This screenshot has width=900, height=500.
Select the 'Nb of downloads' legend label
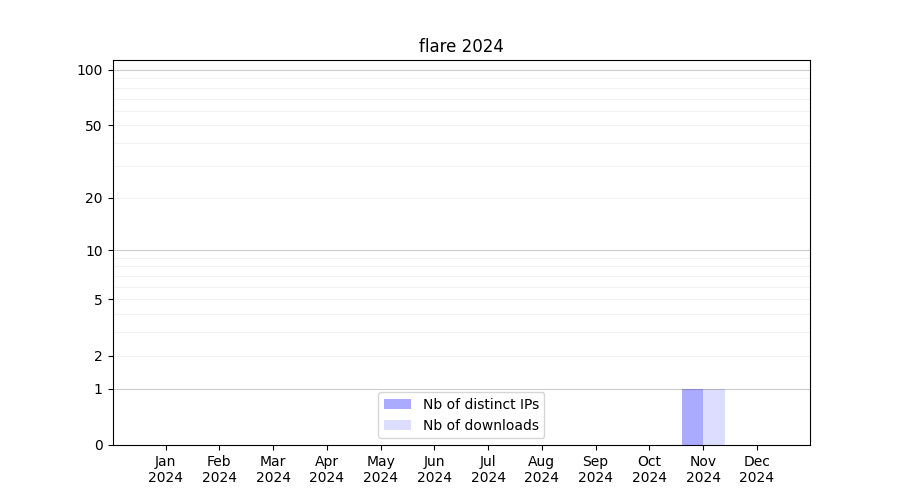tap(480, 425)
